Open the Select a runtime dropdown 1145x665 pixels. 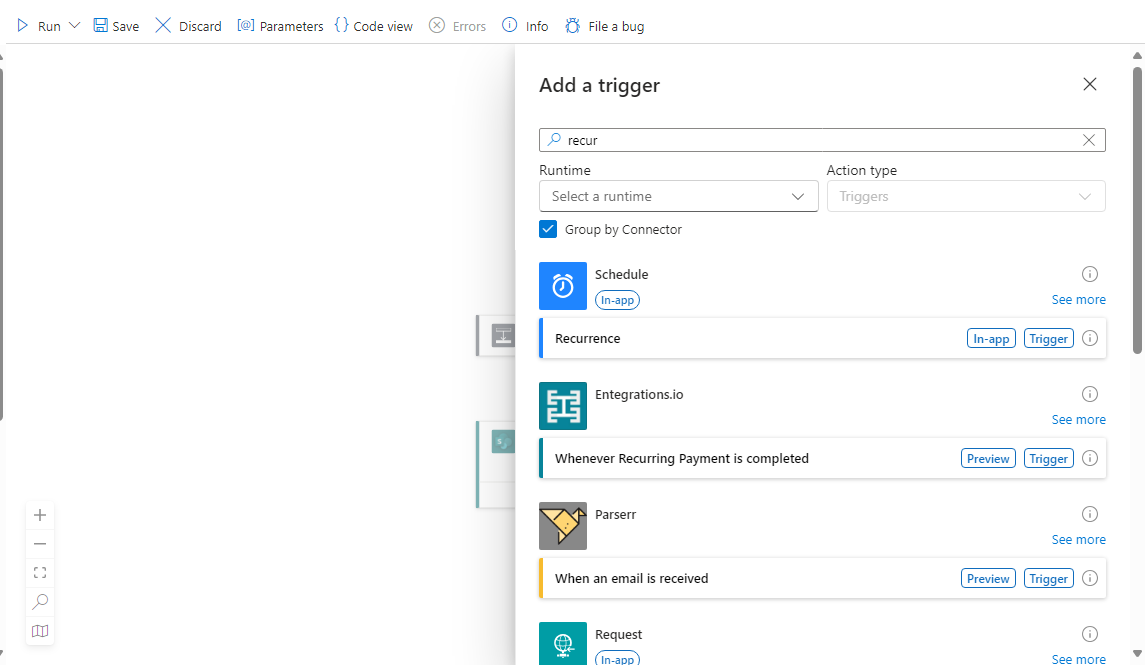pyautogui.click(x=678, y=196)
